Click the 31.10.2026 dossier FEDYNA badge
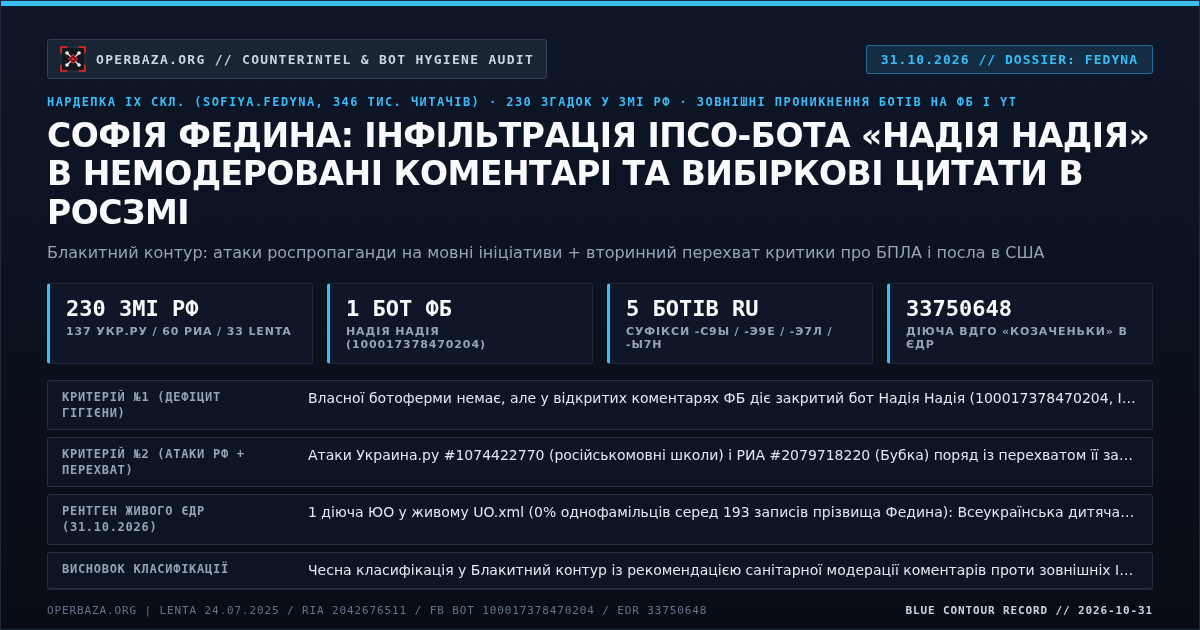This screenshot has height=630, width=1200. (x=1009, y=59)
